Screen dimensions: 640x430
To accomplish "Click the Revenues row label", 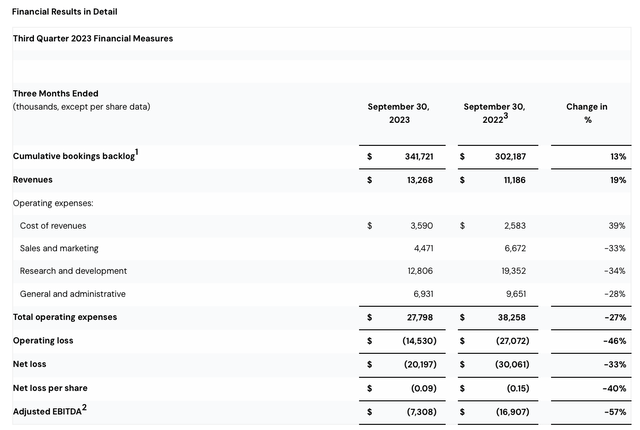I will 32,180.
